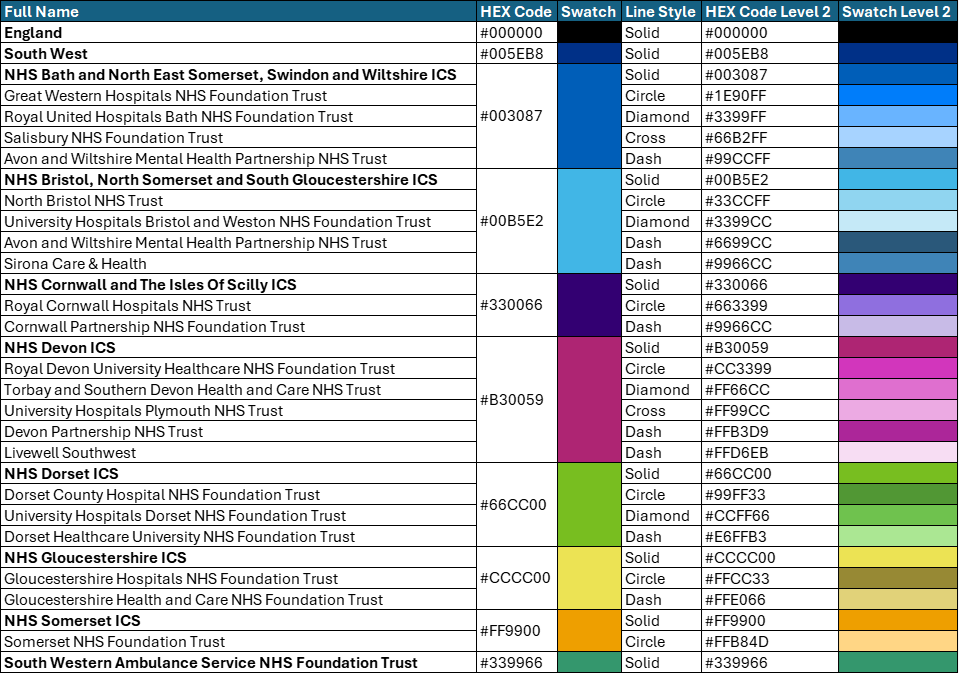Click the #66B2FF hex code cell
Screen dimensions: 959x674
pos(769,138)
